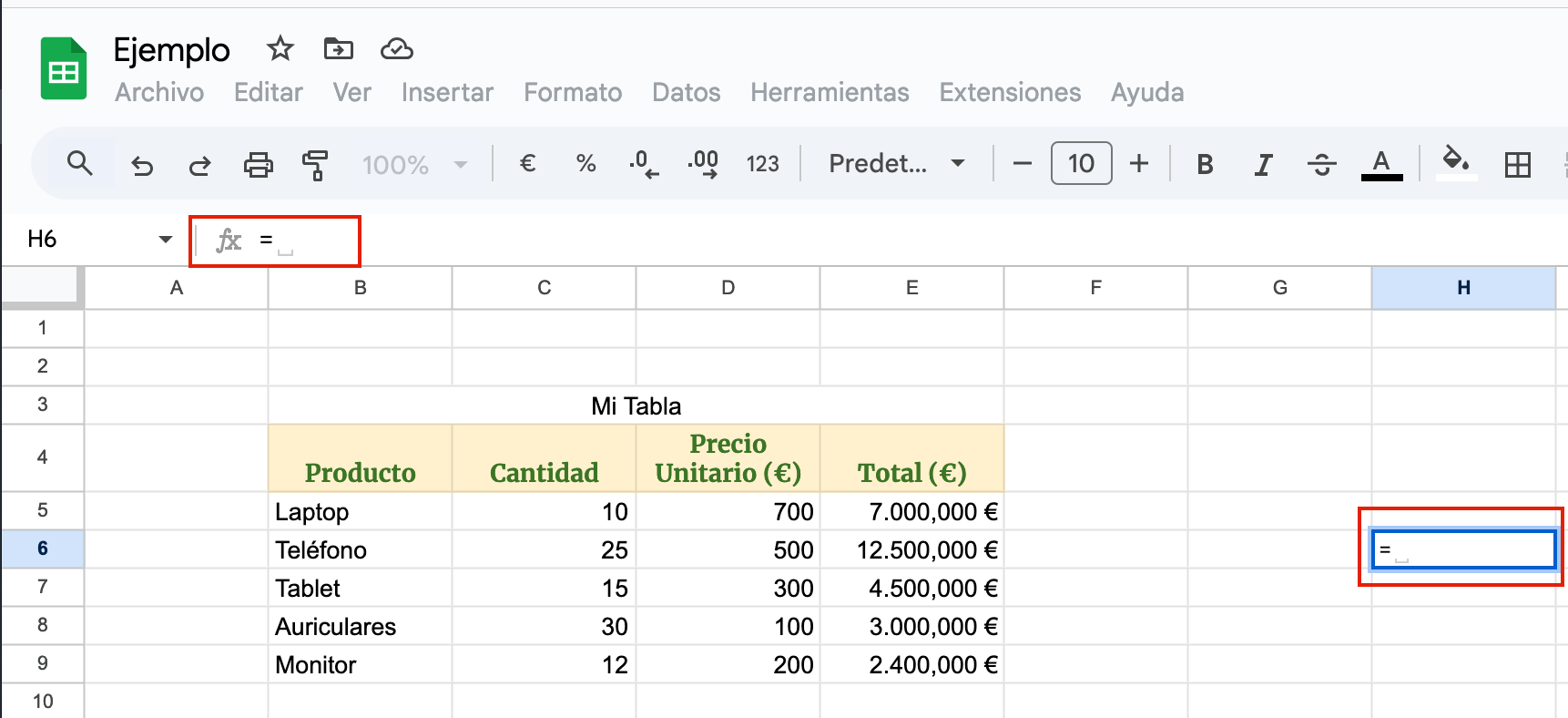This screenshot has height=718, width=1568.
Task: Select the 'Monitor' cell
Action: click(x=361, y=664)
